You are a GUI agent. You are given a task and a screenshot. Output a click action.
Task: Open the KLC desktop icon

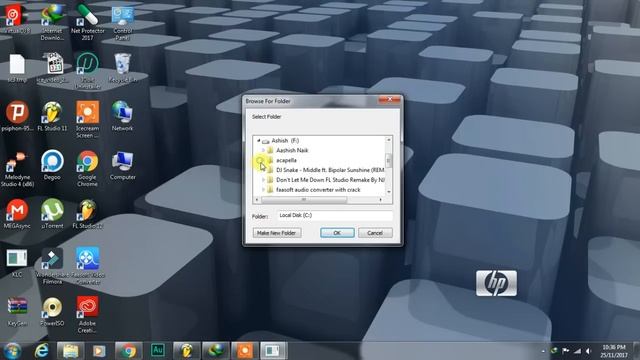tap(17, 263)
